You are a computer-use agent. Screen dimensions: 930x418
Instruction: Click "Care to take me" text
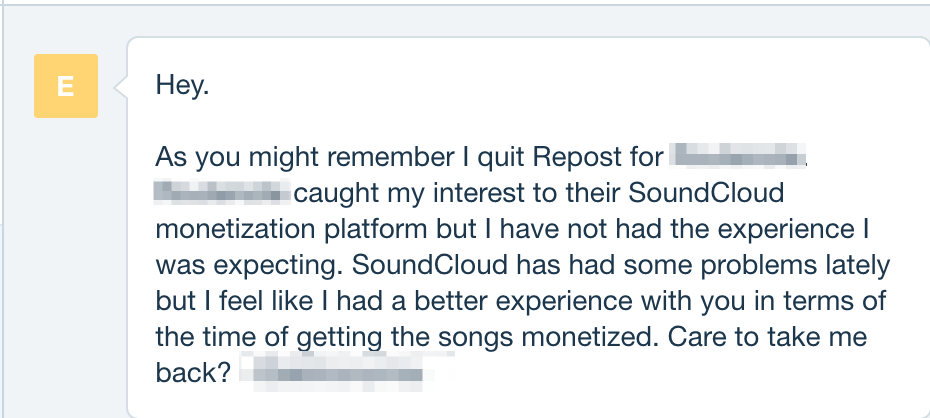(767, 337)
